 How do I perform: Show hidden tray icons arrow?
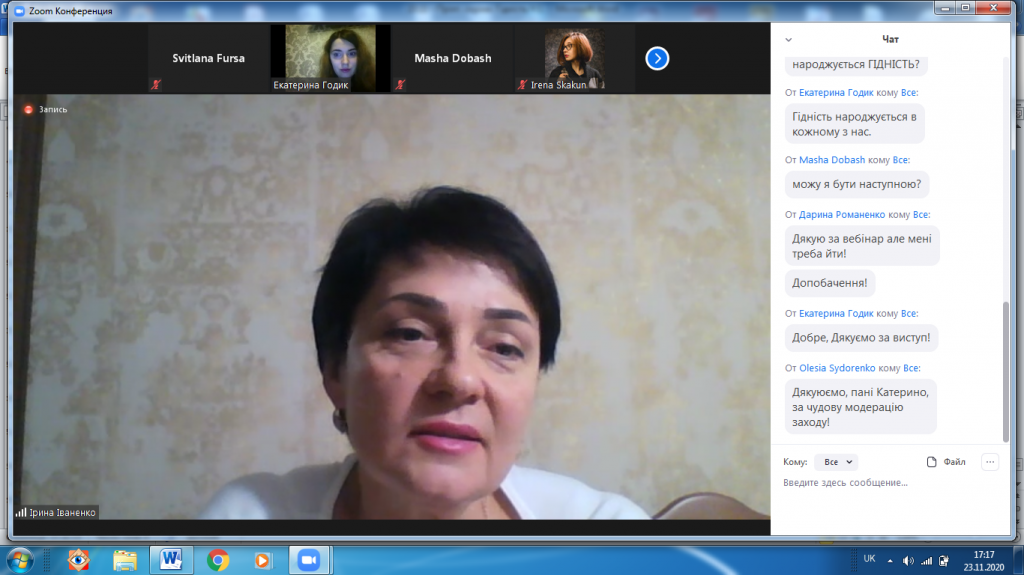[x=890, y=561]
